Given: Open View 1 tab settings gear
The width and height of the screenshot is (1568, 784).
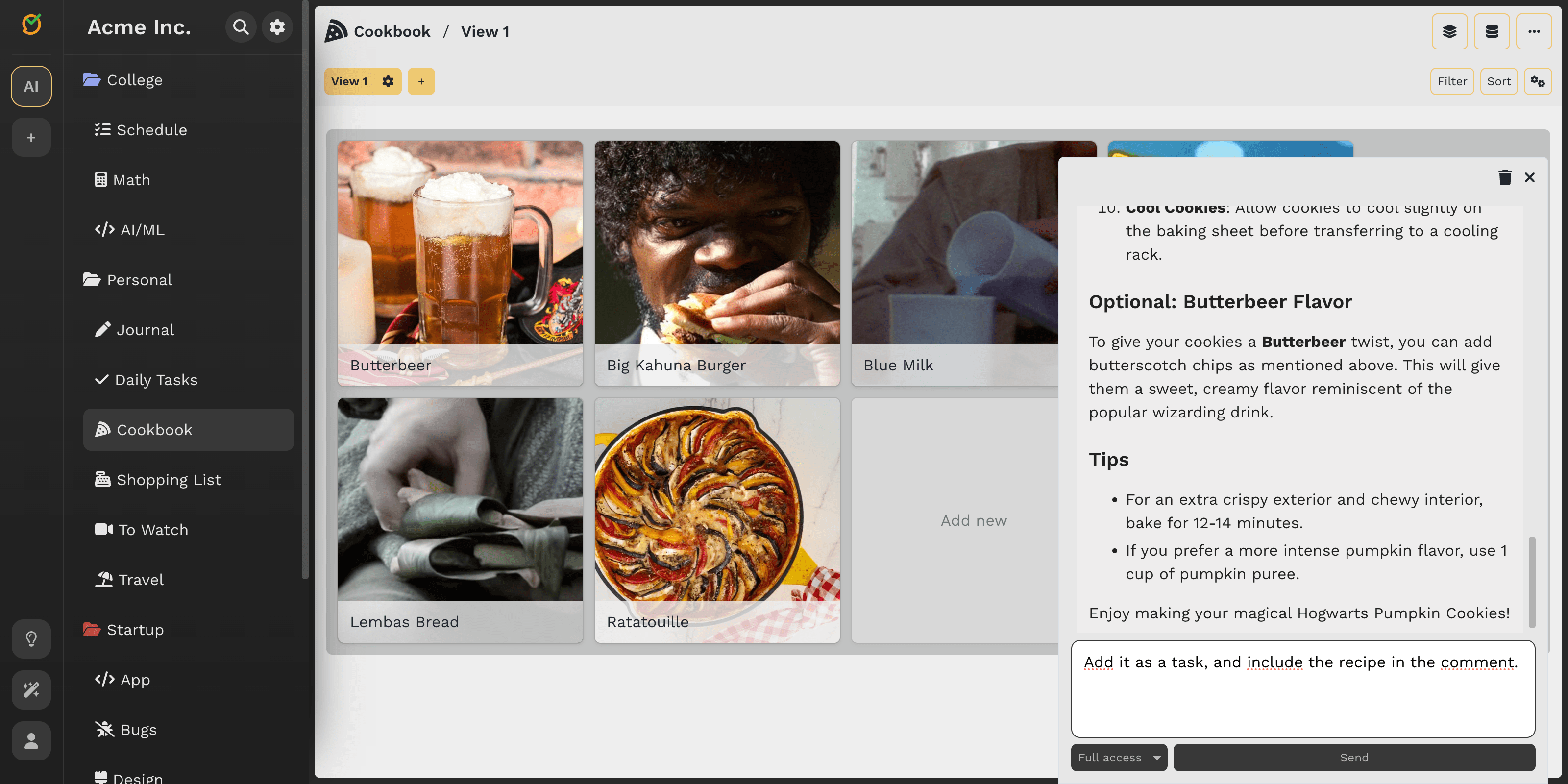Looking at the screenshot, I should point(388,81).
